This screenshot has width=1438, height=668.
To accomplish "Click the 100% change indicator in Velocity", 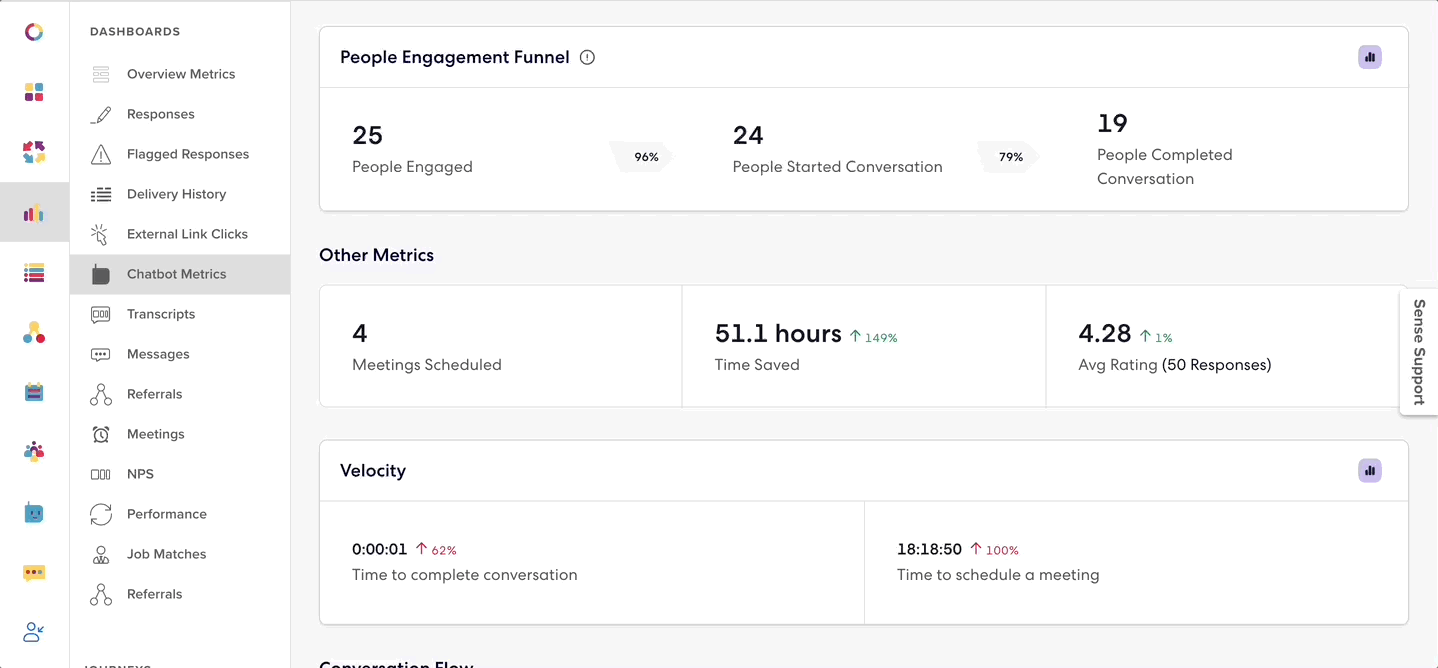I will pyautogui.click(x=994, y=550).
